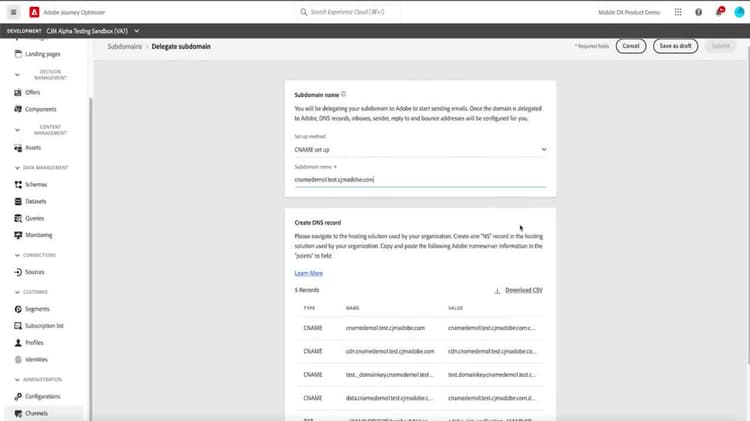Open the app switcher grid
The height and width of the screenshot is (421, 750).
pyautogui.click(x=678, y=12)
